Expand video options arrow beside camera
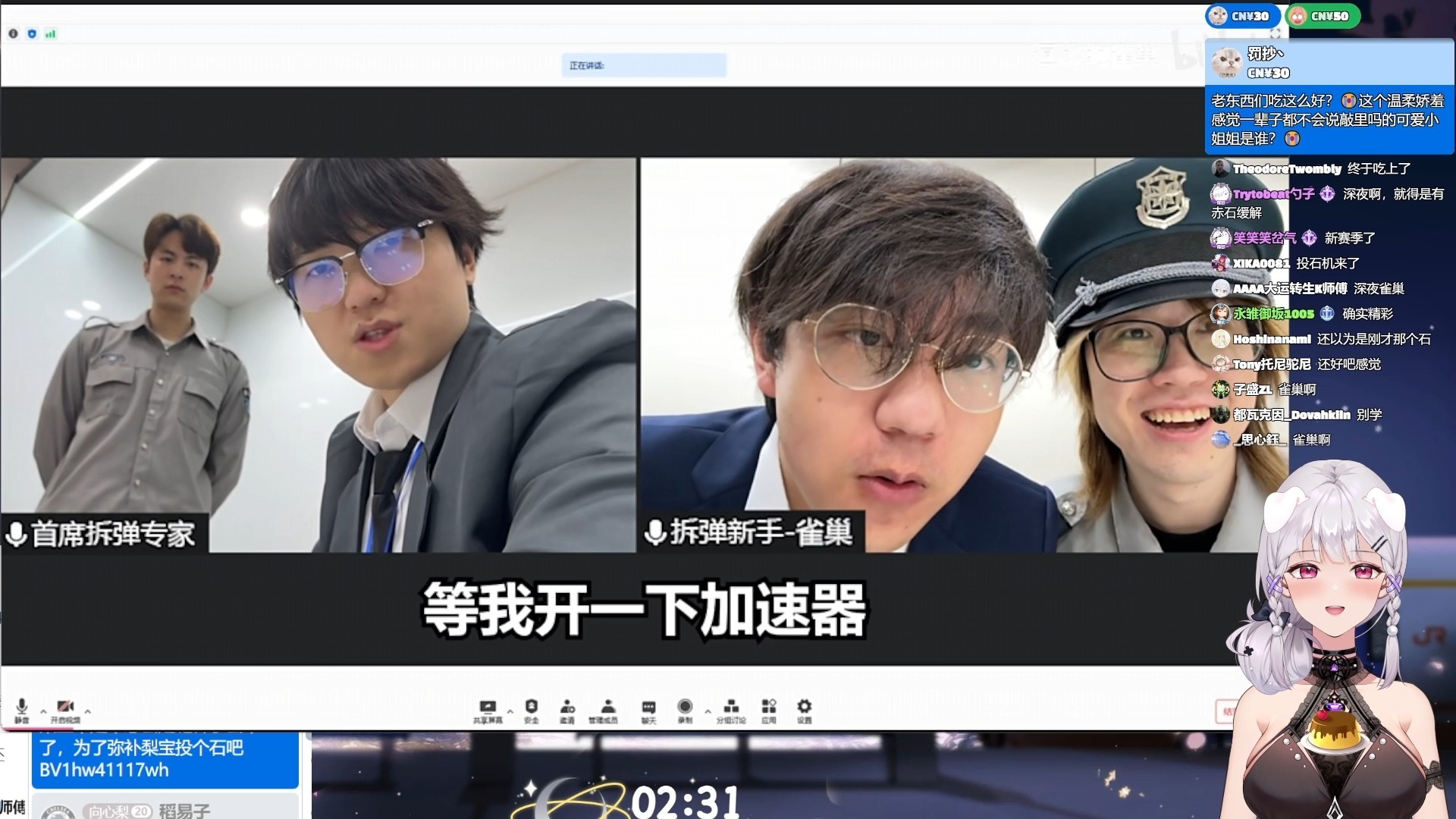1456x819 pixels. point(88,711)
